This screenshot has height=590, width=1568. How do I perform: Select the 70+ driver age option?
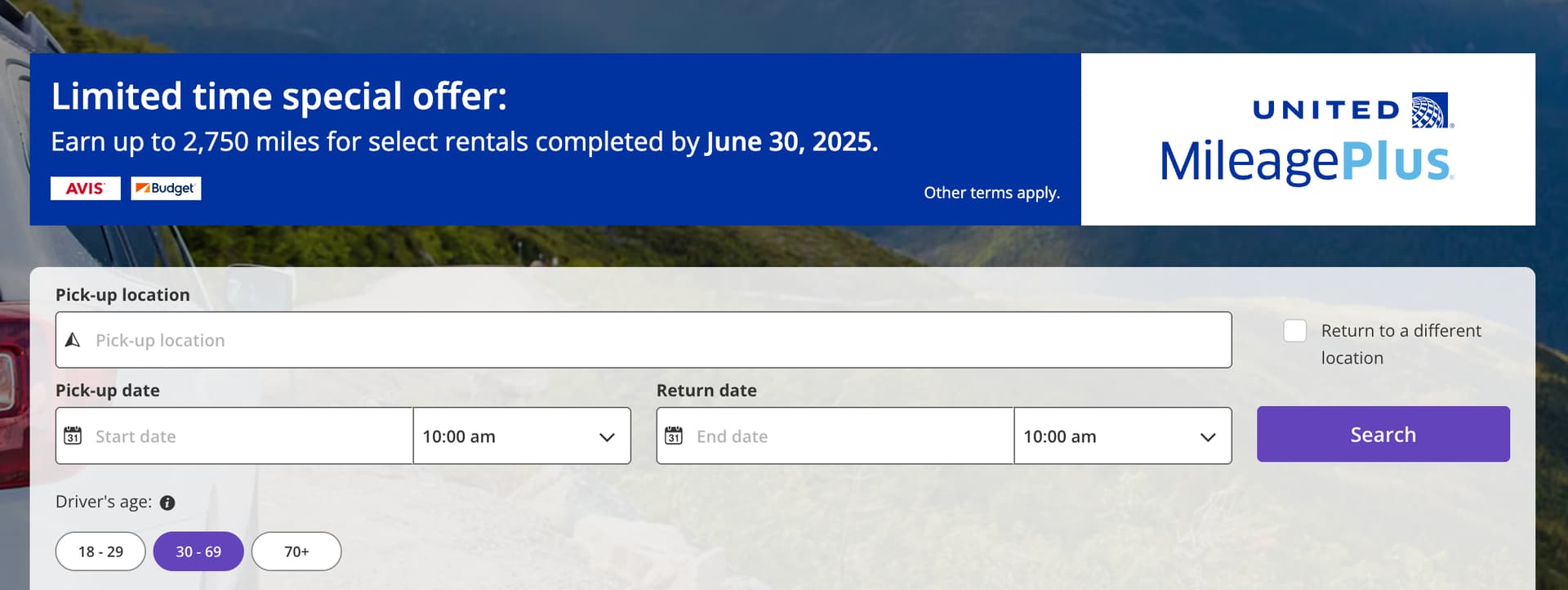pos(296,552)
